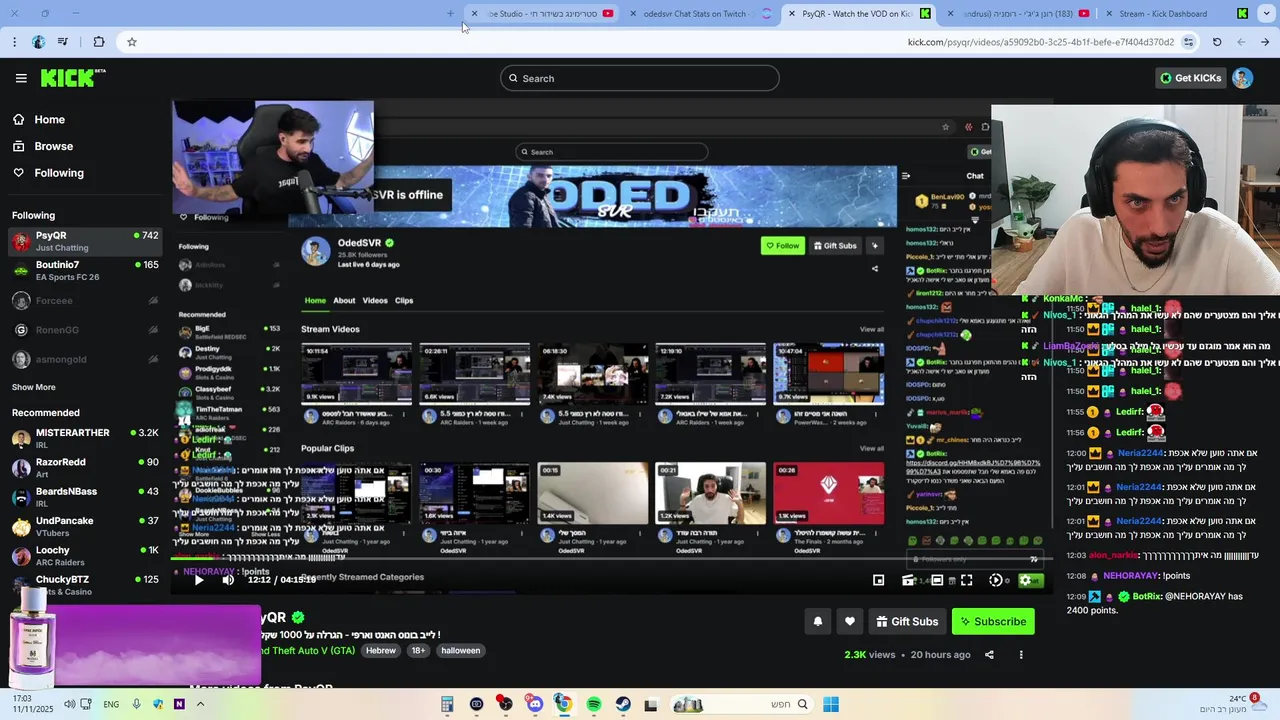The image size is (1280, 720).
Task: Expand the system tray hidden icons
Action: pos(200,704)
